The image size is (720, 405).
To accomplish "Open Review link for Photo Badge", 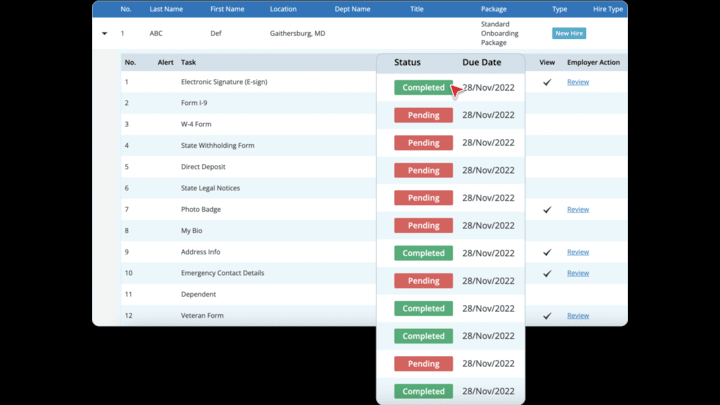I will pyautogui.click(x=577, y=210).
